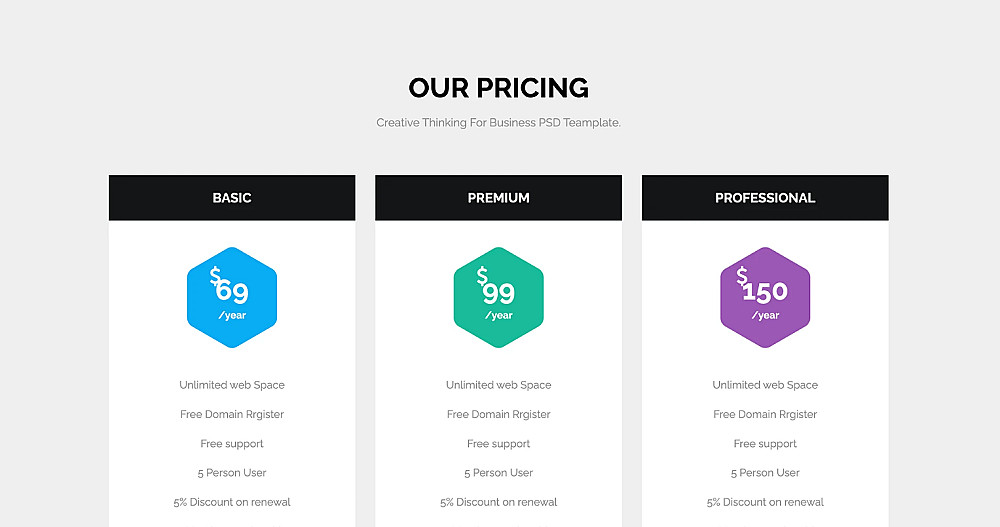
Task: Click Unlimited web Space in Professional plan
Action: click(x=765, y=385)
